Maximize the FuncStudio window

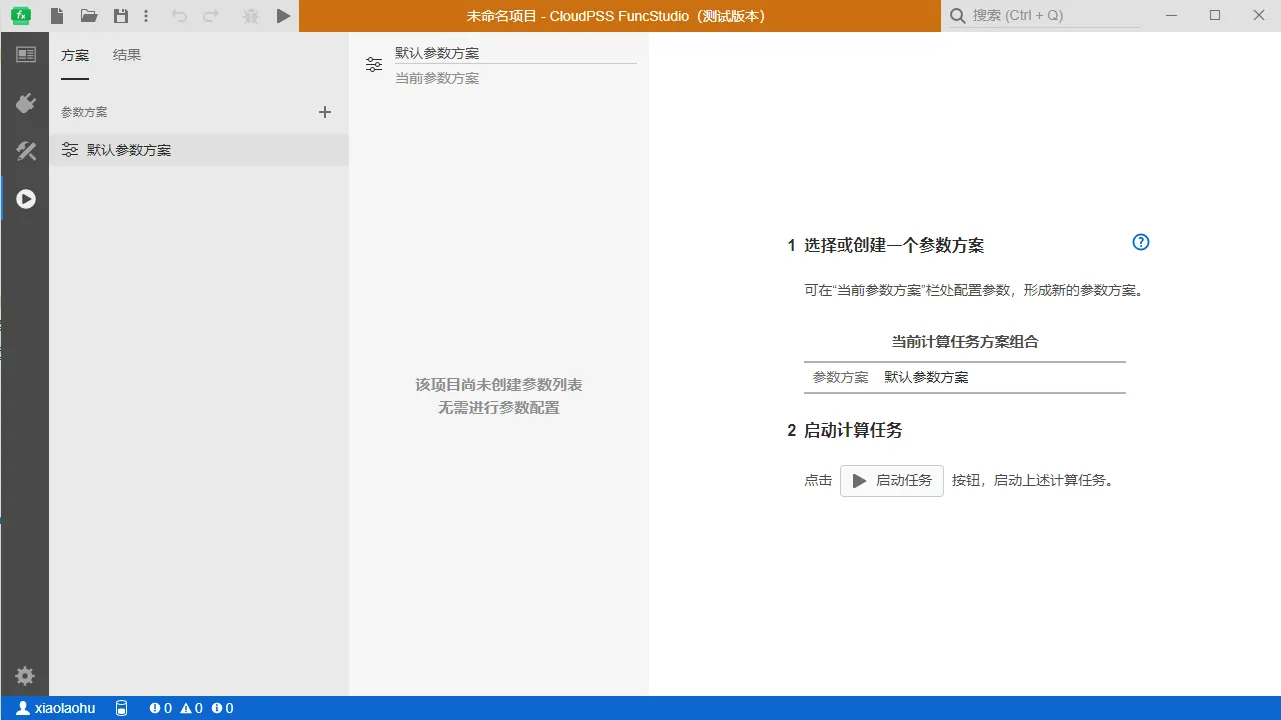pyautogui.click(x=1215, y=15)
